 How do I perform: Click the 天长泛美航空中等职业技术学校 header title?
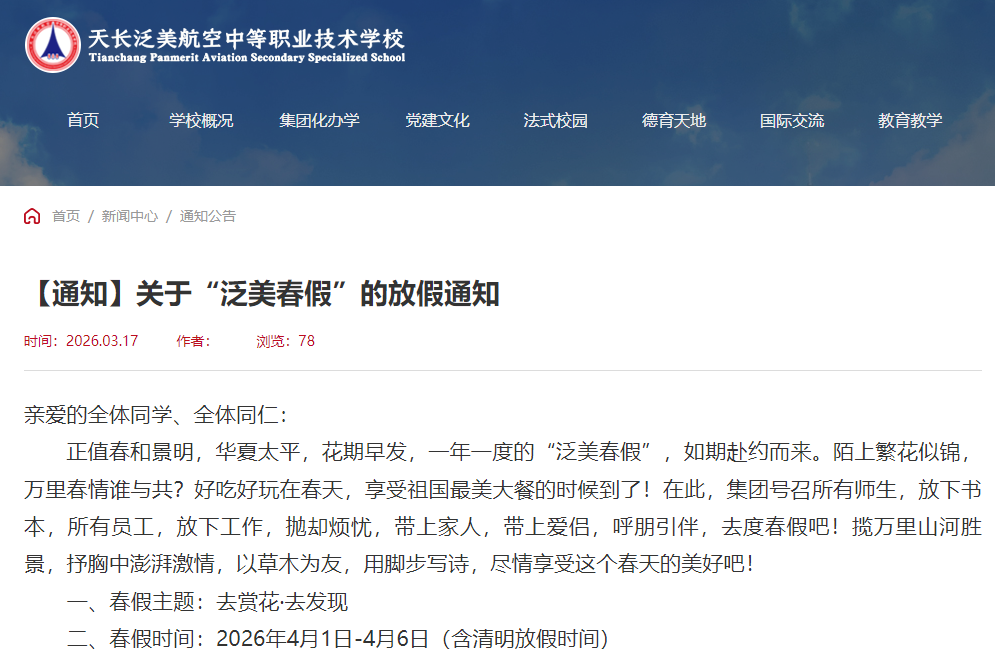[x=246, y=38]
